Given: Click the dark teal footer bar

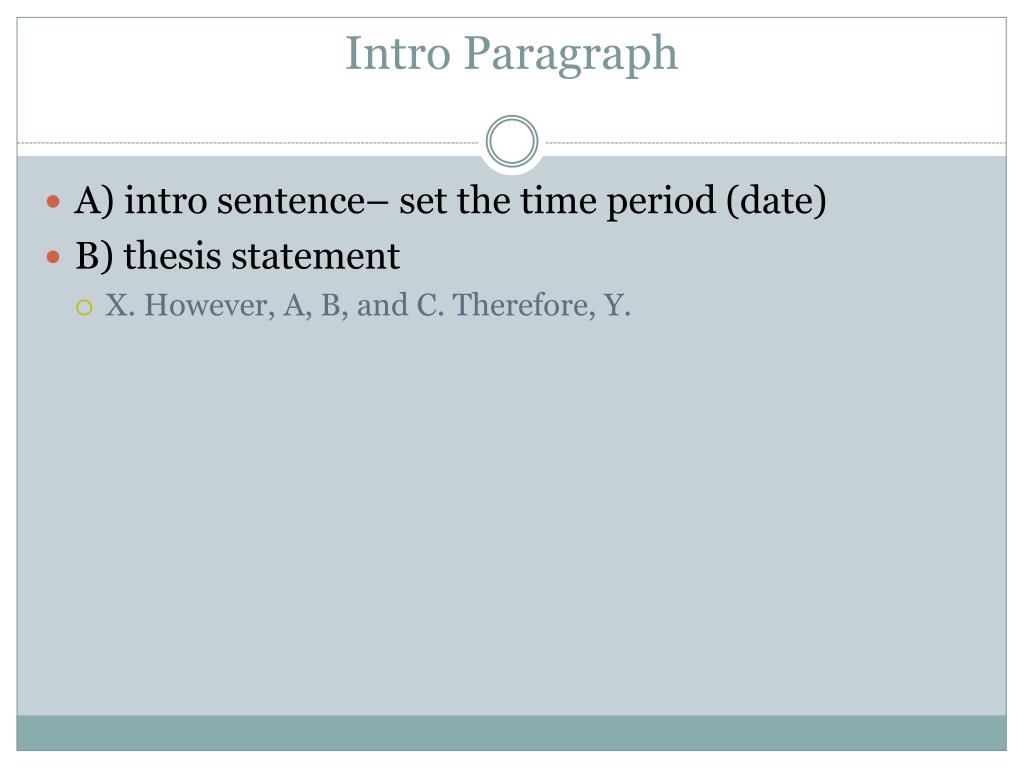Looking at the screenshot, I should click(511, 733).
